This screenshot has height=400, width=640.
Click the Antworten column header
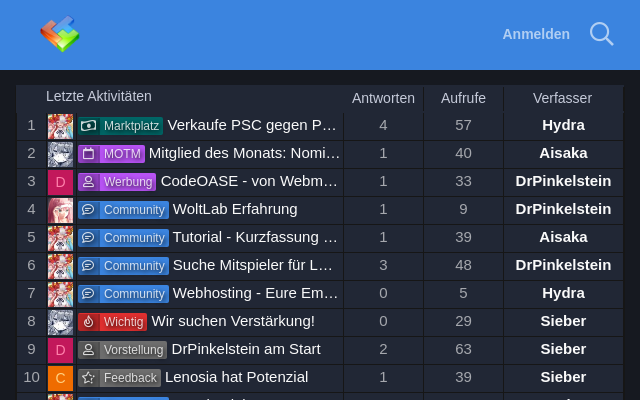click(x=383, y=98)
